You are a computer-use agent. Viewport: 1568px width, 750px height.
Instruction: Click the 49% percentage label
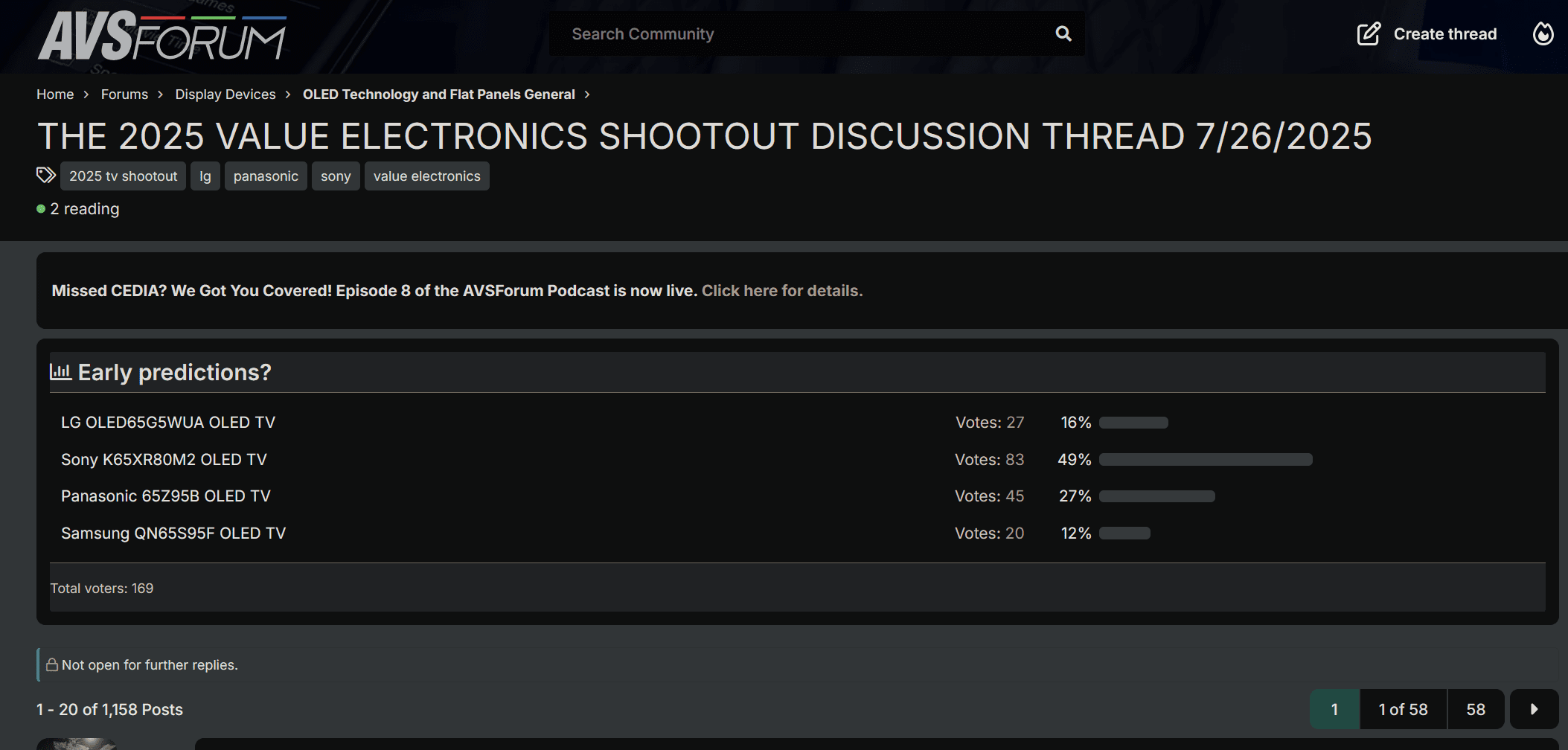1075,460
